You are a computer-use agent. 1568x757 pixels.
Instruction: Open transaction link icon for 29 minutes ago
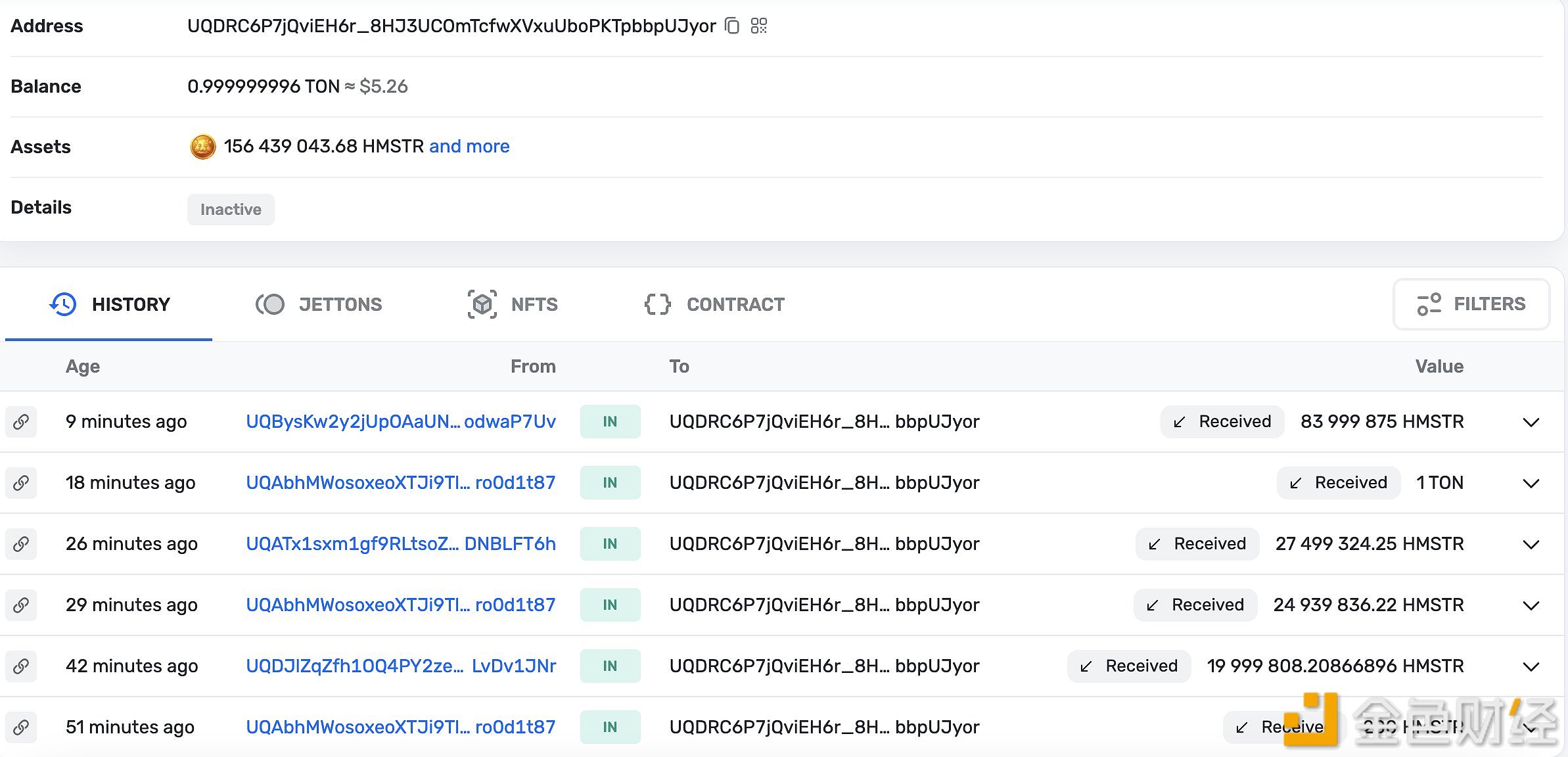[21, 605]
